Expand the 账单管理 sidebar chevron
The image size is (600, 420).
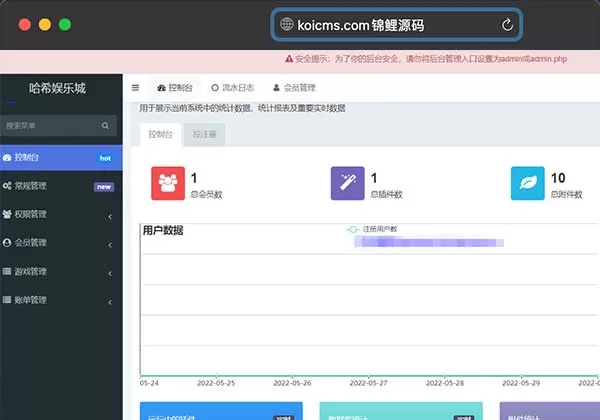(x=110, y=302)
